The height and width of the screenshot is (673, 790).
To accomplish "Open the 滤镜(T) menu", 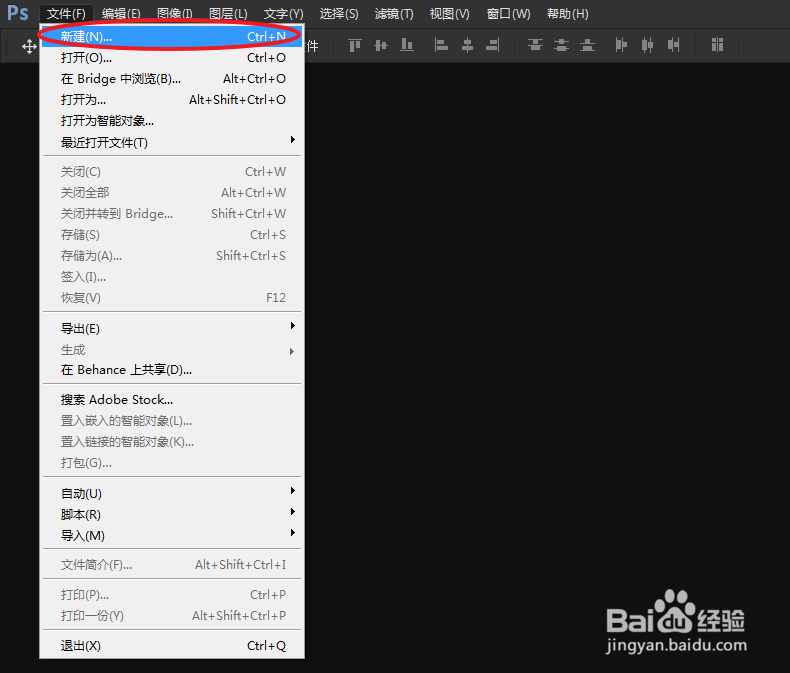I will pos(394,14).
